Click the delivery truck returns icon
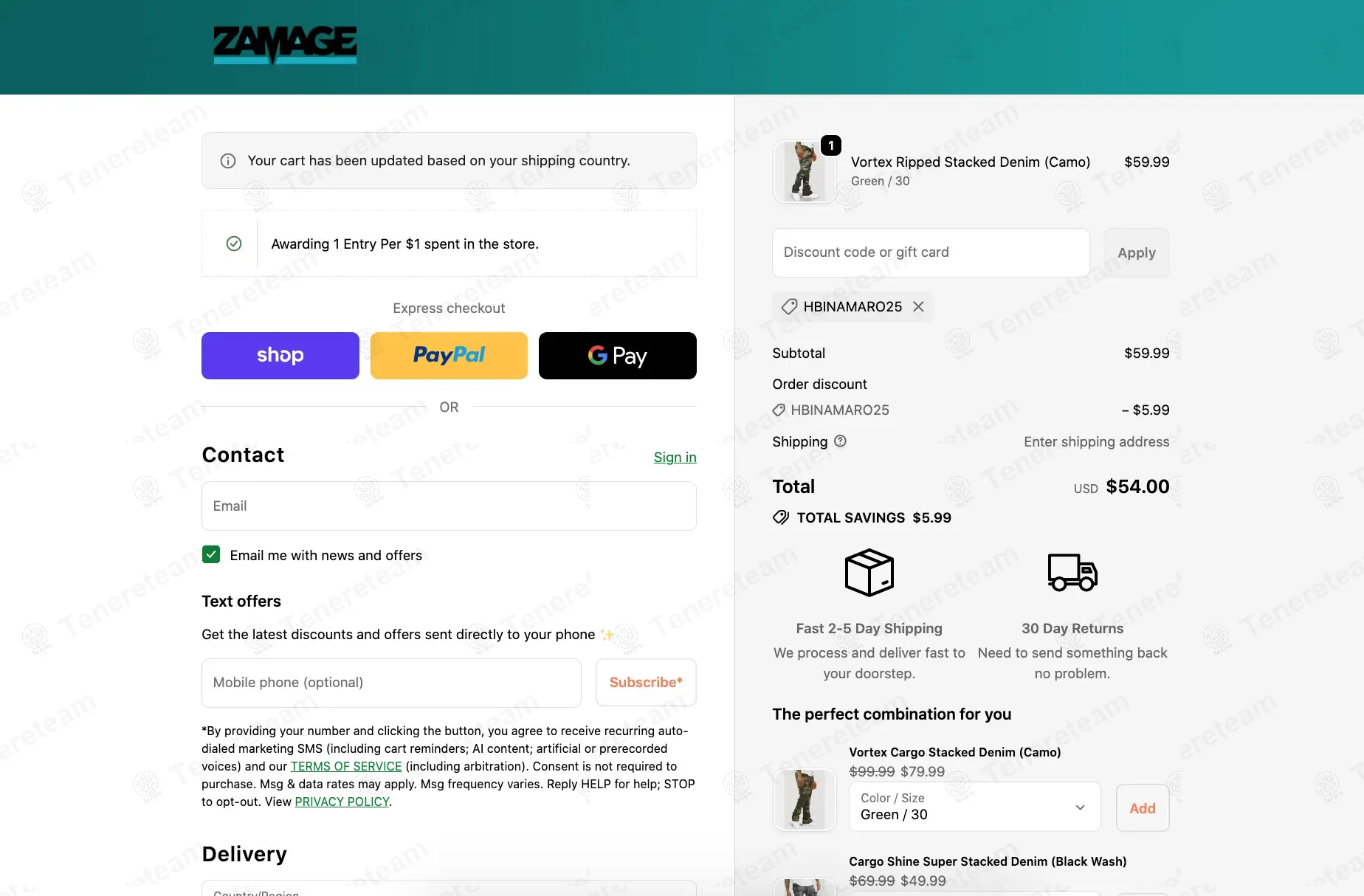This screenshot has width=1364, height=896. (1072, 572)
